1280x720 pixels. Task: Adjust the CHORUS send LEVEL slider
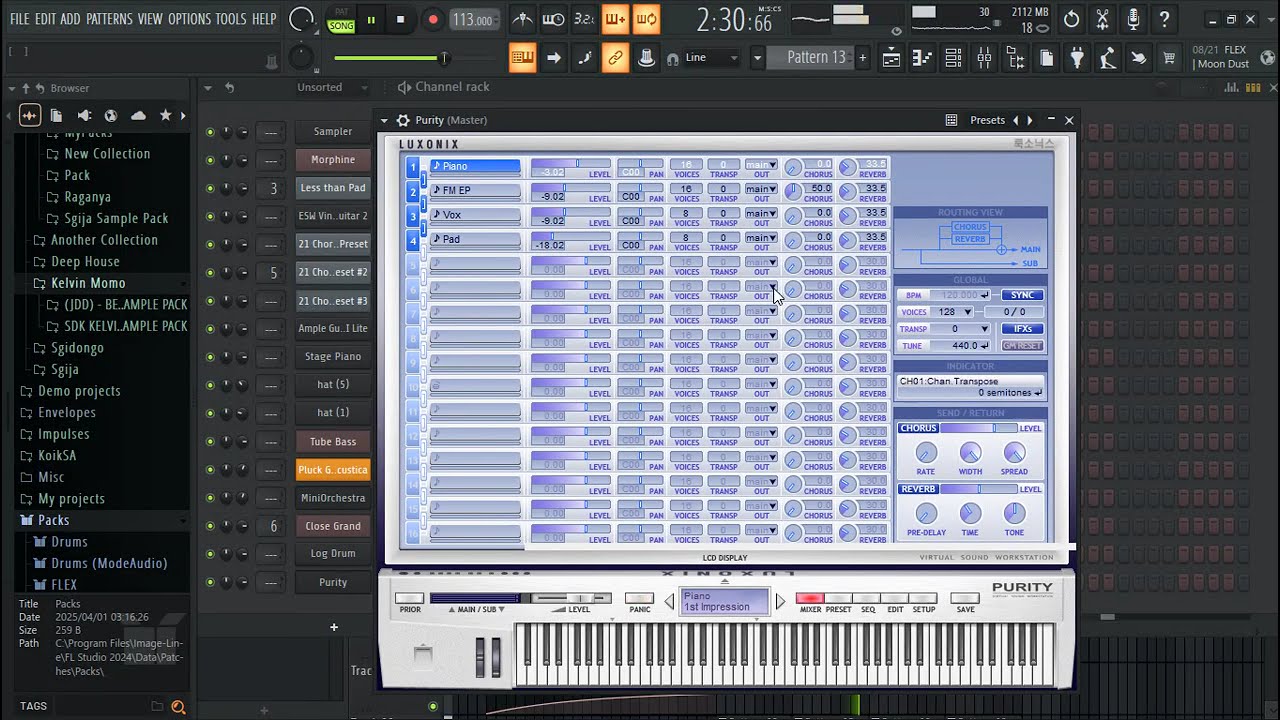tap(978, 428)
